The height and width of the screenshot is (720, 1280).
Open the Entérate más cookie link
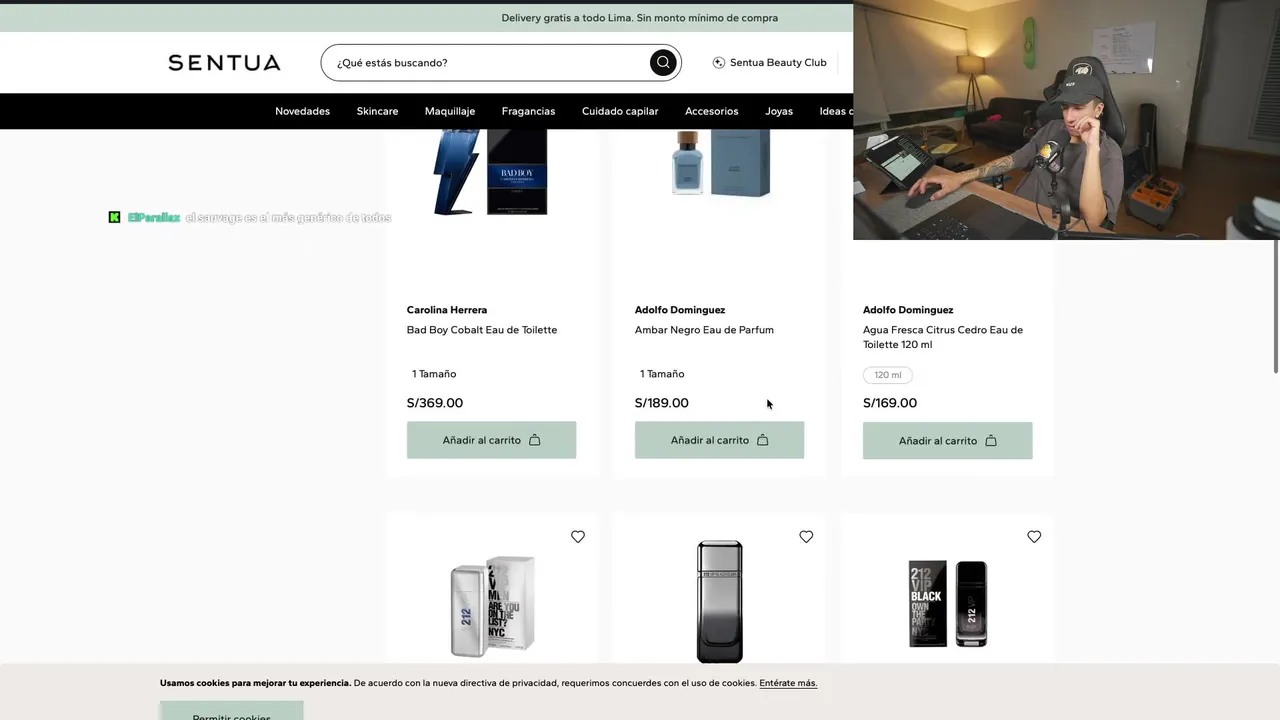point(788,683)
